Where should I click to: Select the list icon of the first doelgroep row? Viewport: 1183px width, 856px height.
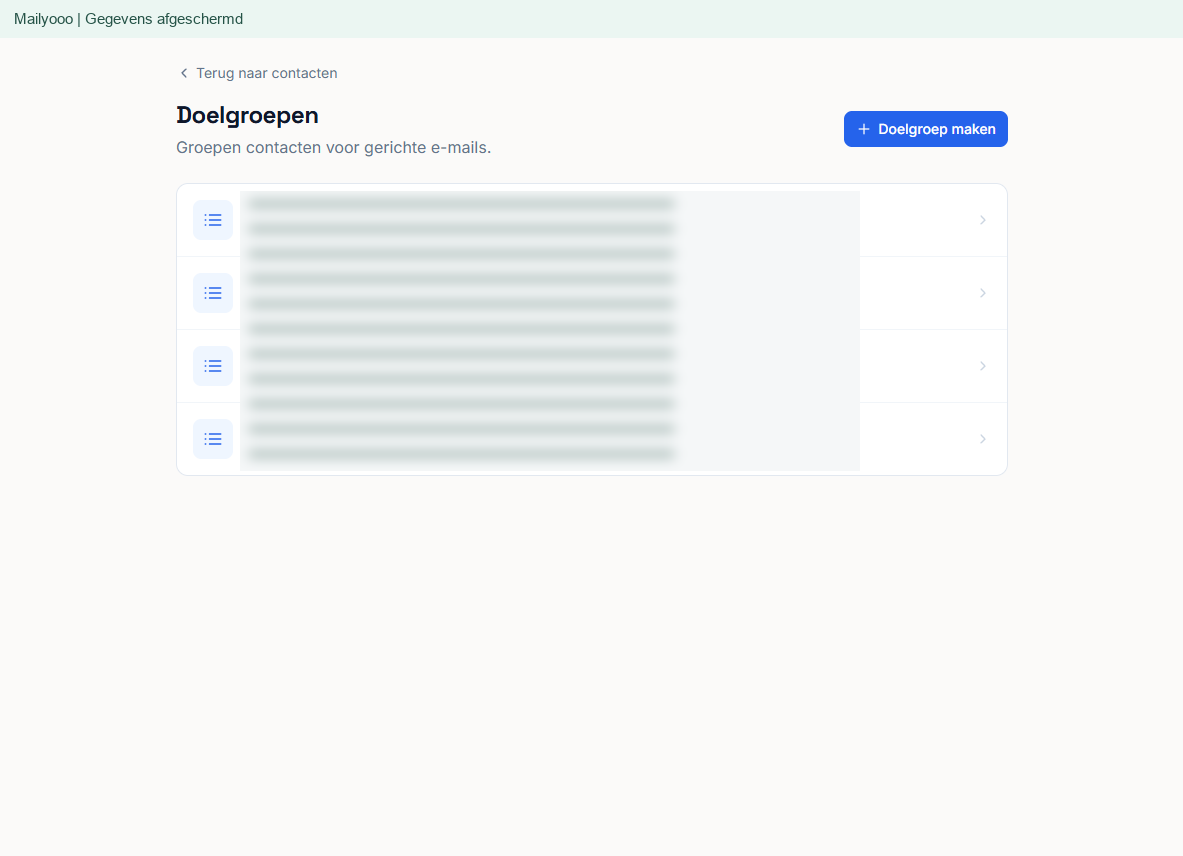point(213,220)
